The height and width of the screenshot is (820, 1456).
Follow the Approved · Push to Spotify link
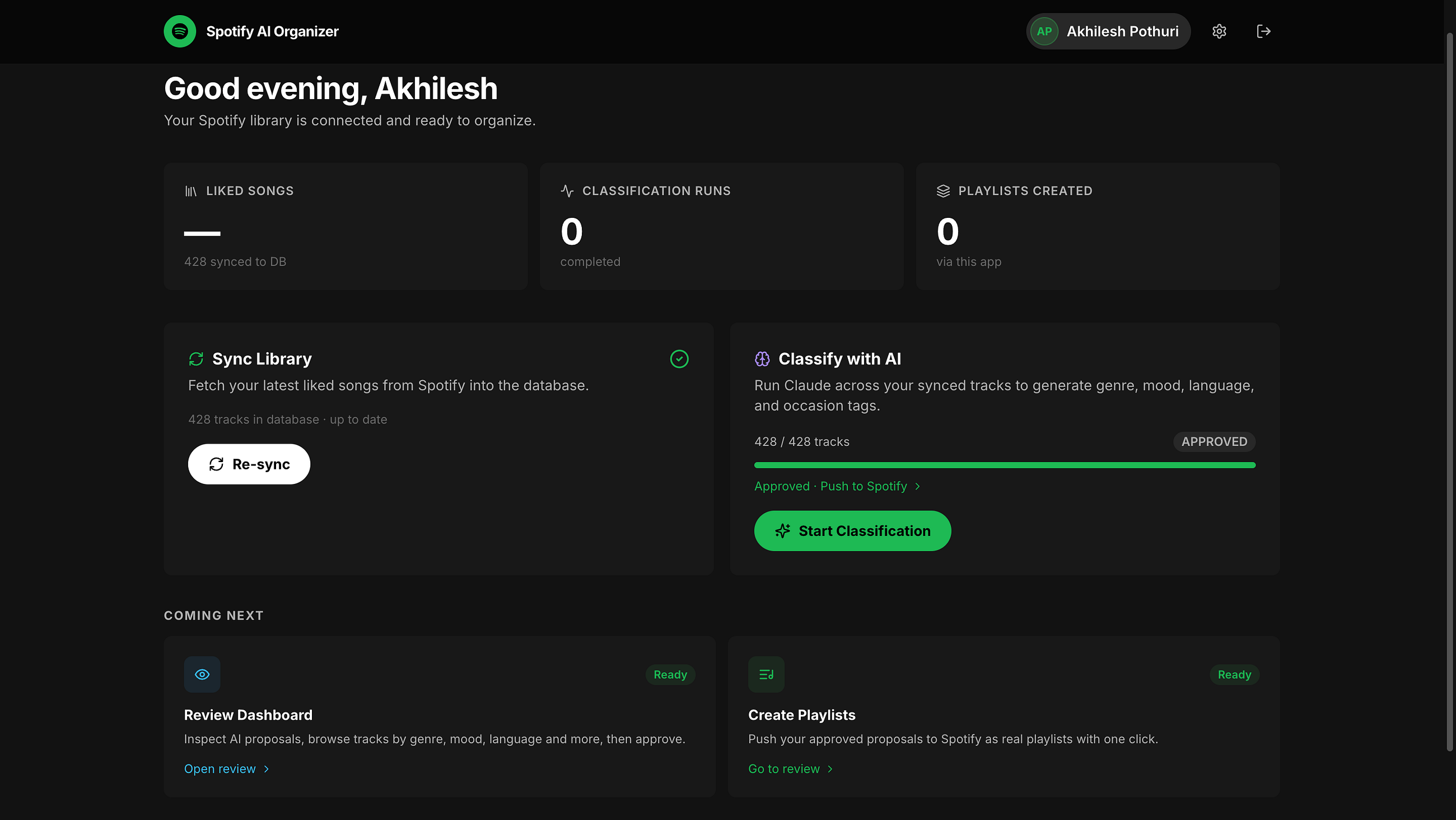coord(837,486)
